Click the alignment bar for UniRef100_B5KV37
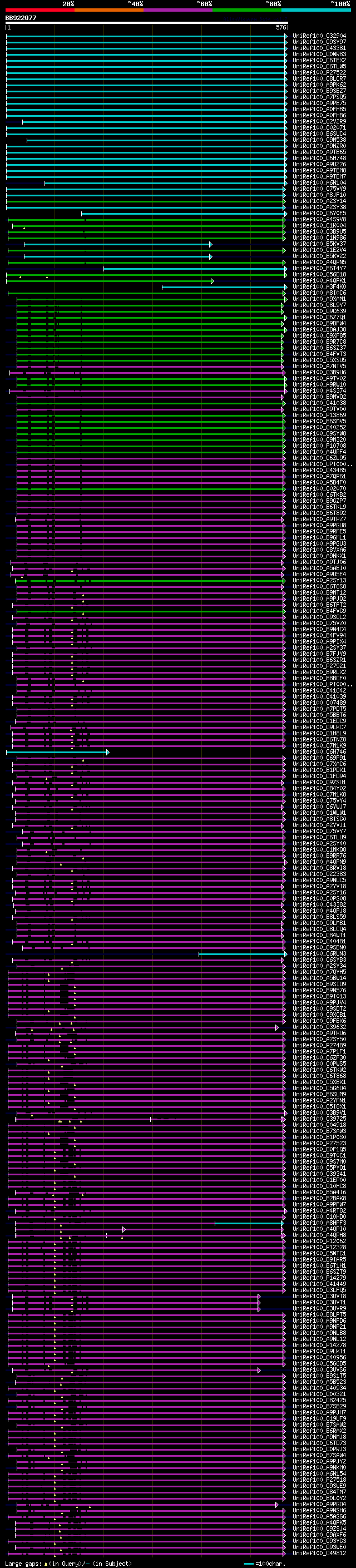 pyautogui.click(x=118, y=244)
